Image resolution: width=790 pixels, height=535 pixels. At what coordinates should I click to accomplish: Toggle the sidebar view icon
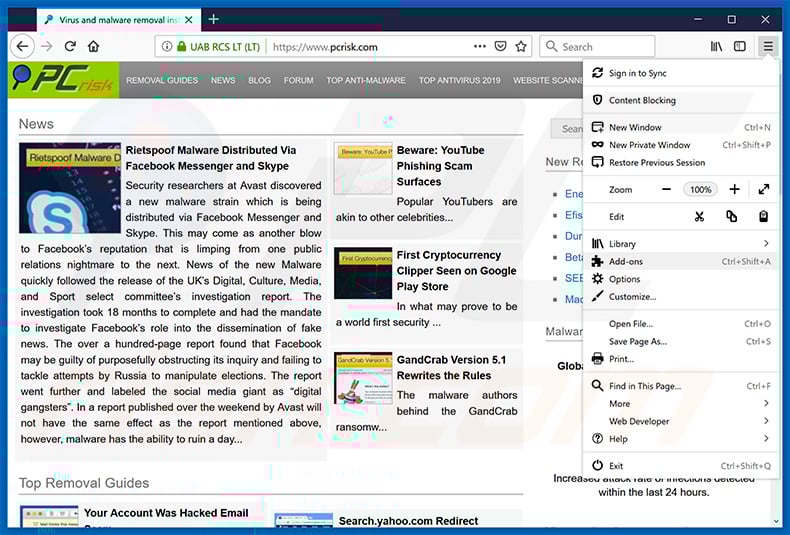pyautogui.click(x=740, y=46)
